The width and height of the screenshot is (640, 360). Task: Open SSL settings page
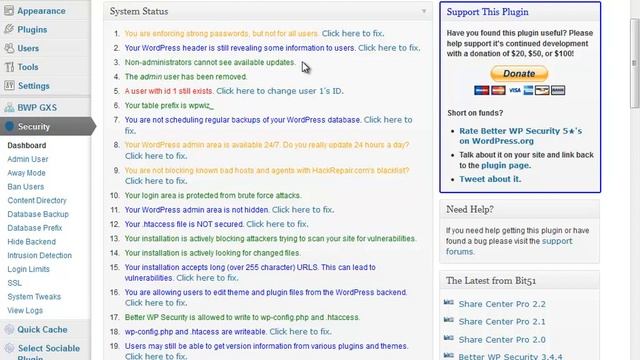14,283
